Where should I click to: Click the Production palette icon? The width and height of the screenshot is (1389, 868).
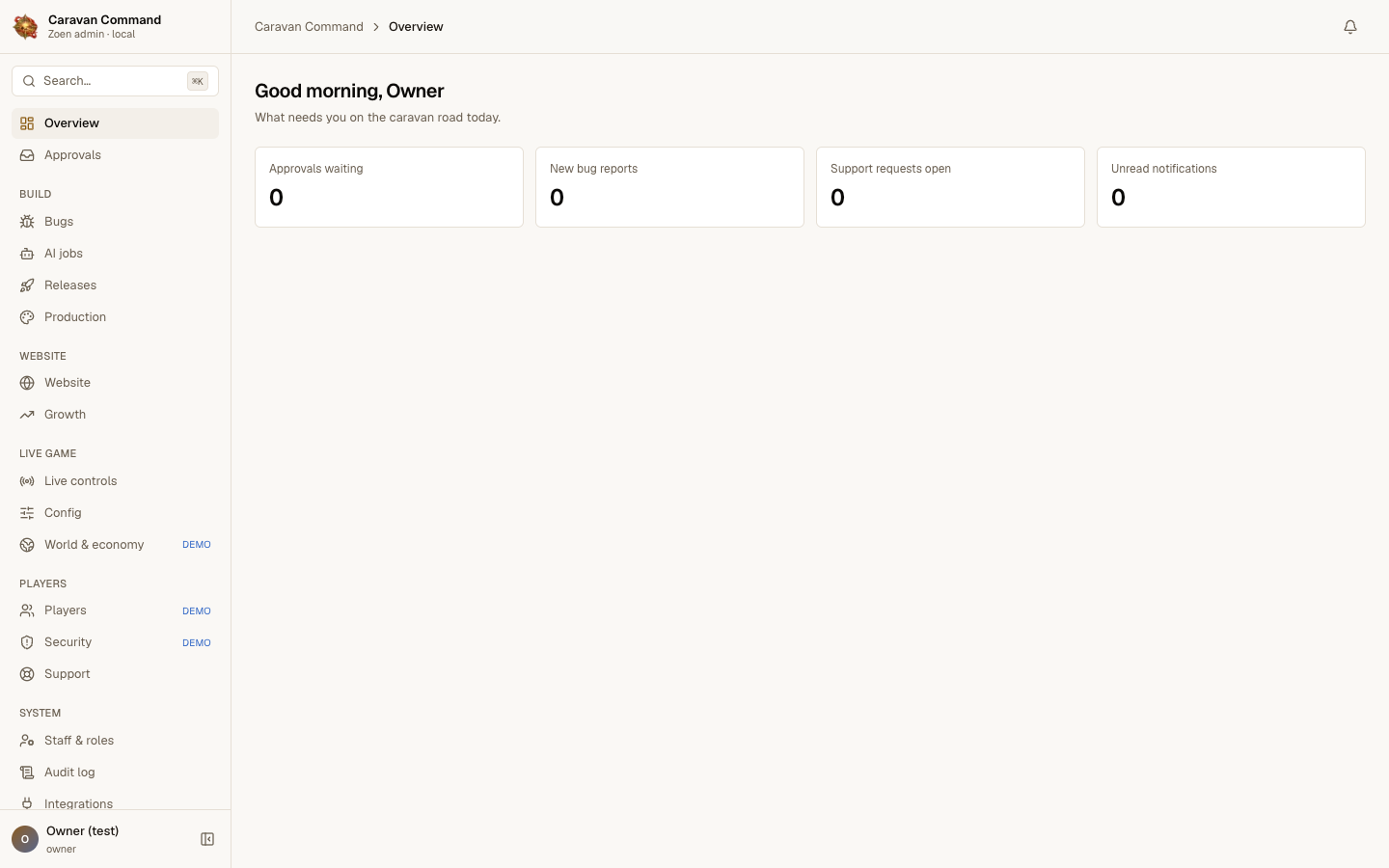click(x=27, y=317)
